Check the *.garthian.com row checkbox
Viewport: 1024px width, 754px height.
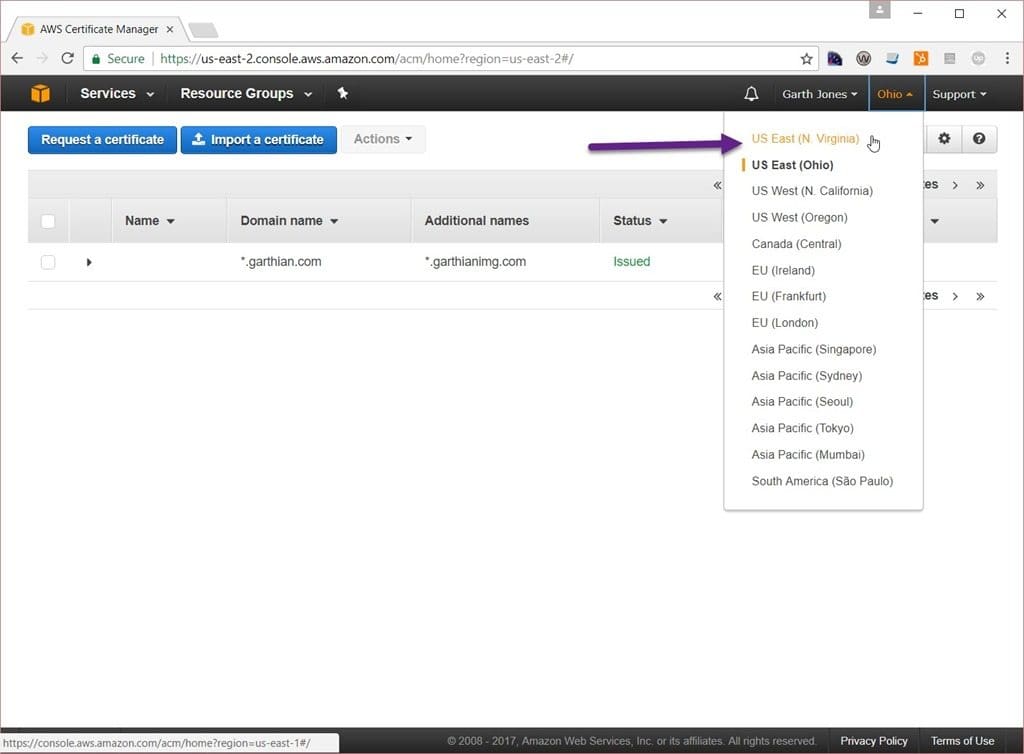pyautogui.click(x=48, y=262)
